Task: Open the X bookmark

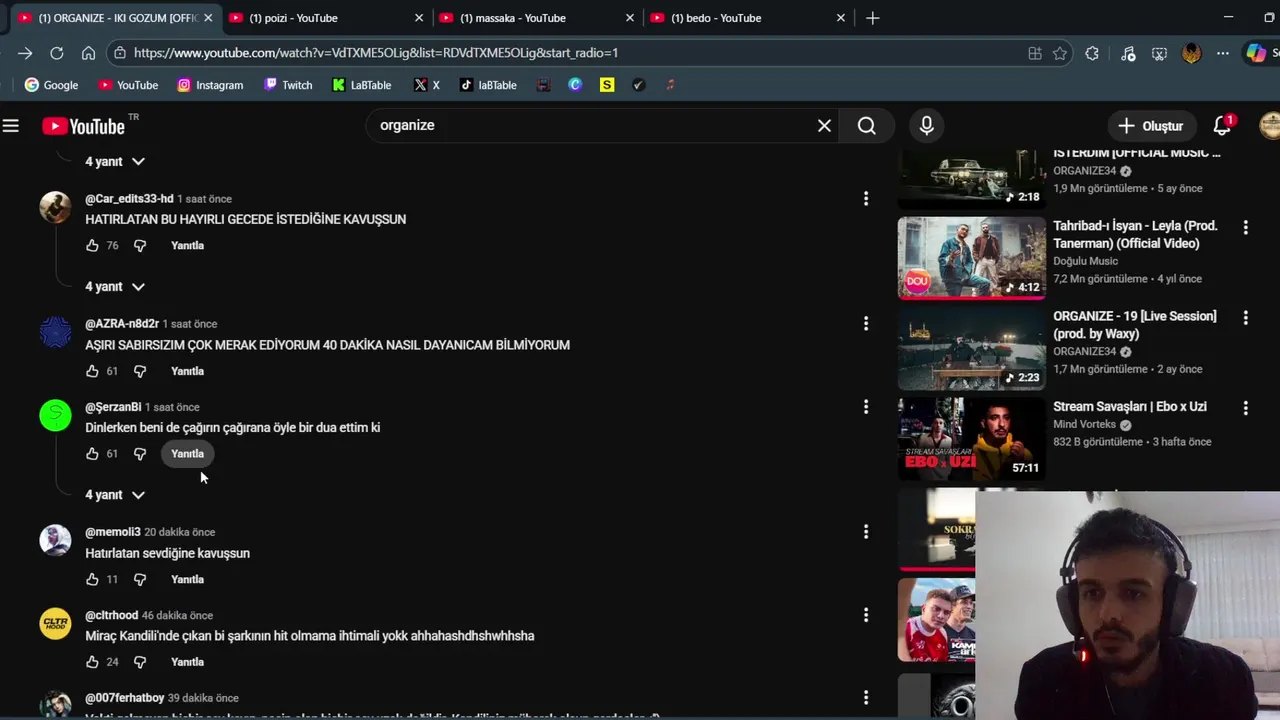Action: [427, 85]
